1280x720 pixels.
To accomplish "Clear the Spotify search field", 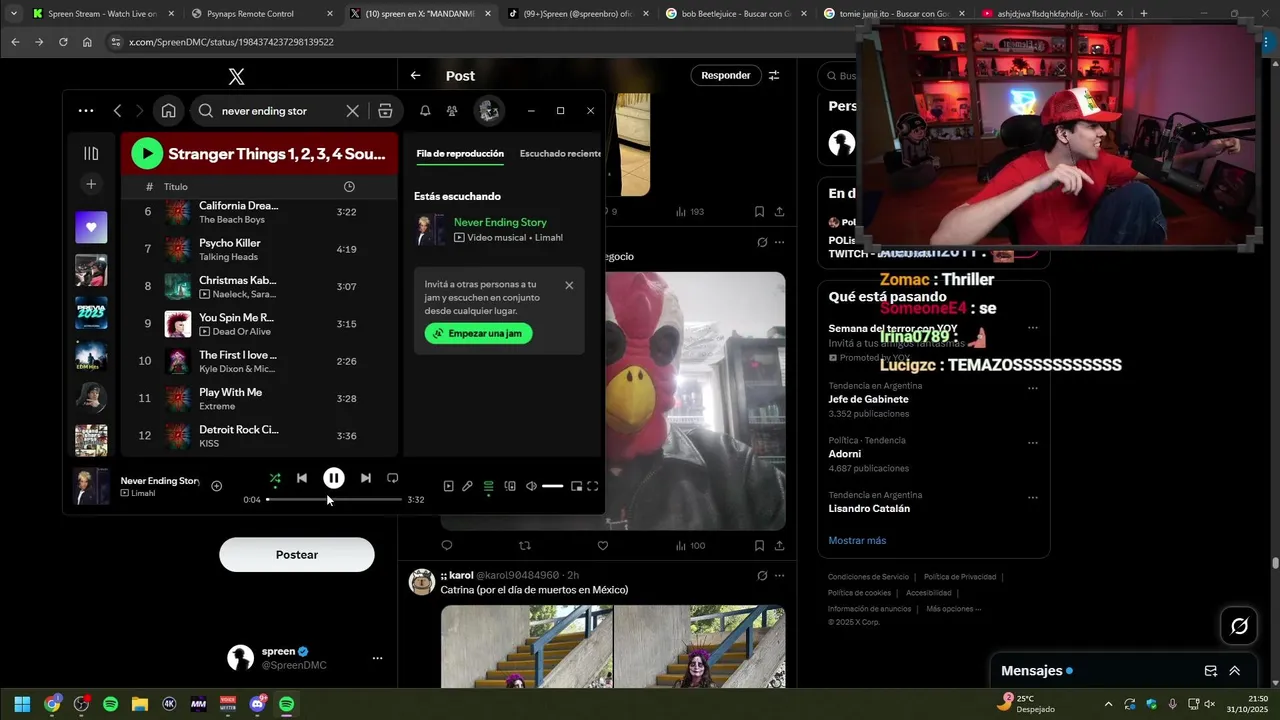I will point(353,111).
